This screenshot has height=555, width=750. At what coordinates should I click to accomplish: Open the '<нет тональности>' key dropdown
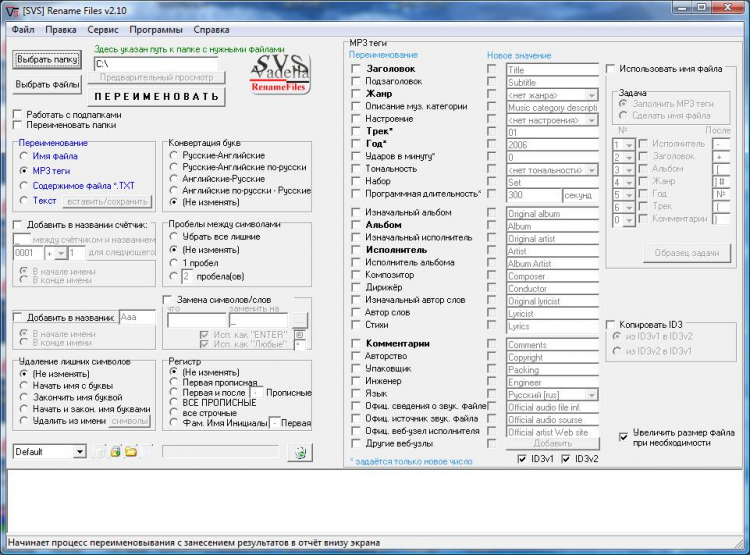pos(592,170)
